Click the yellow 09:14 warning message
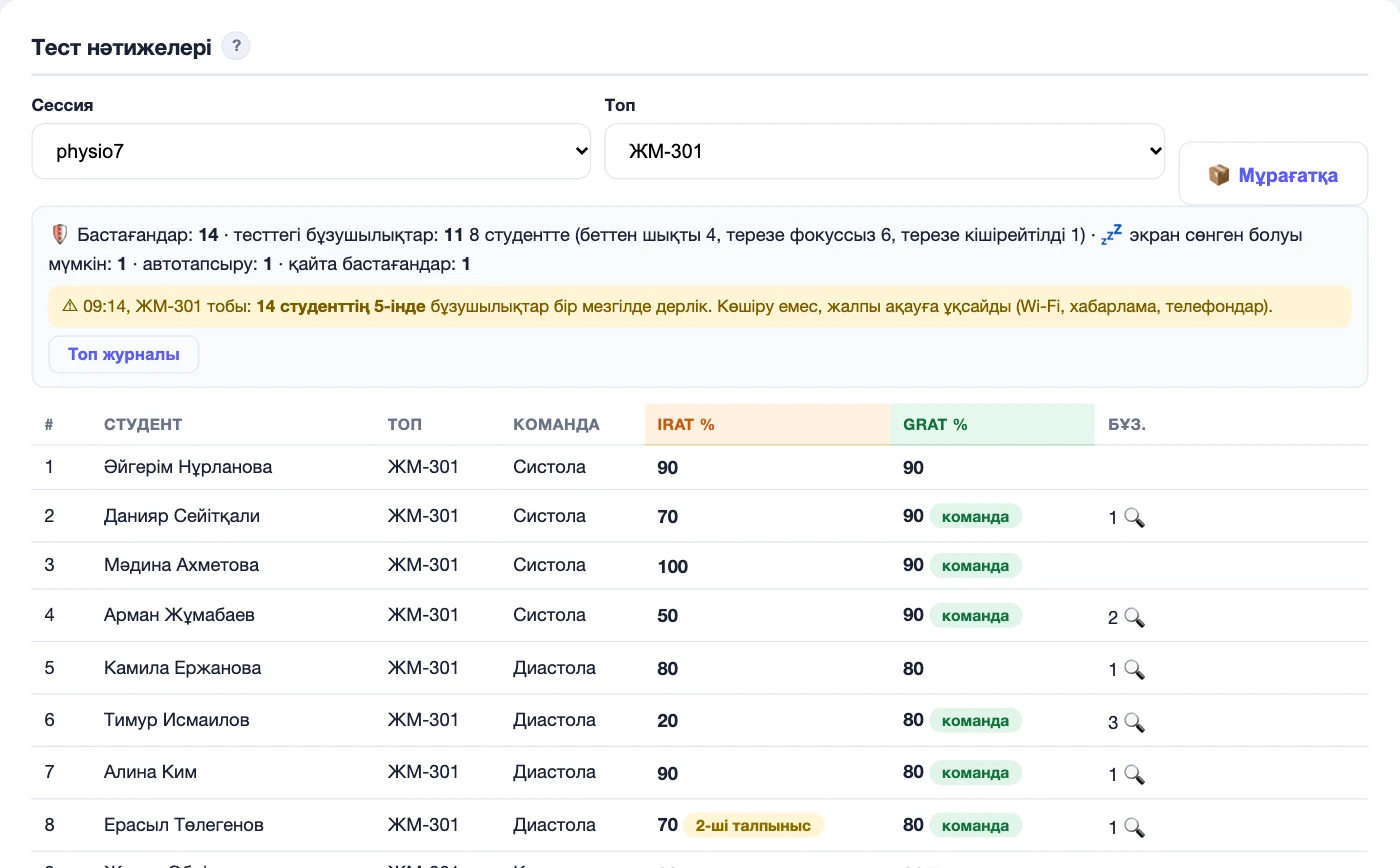Viewport: 1400px width, 868px height. pos(700,306)
